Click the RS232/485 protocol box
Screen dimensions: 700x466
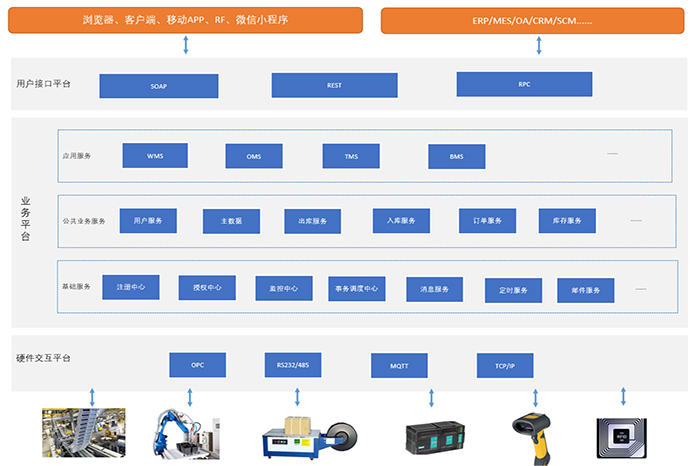tap(293, 365)
